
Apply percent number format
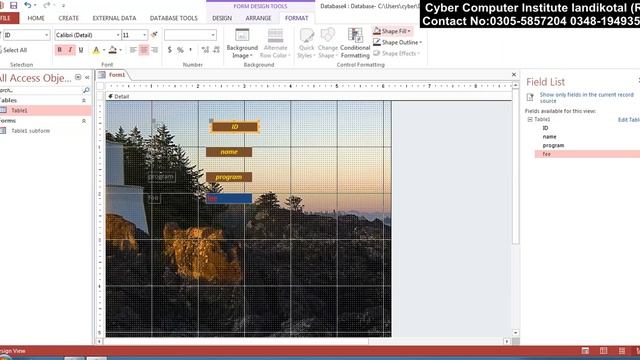coord(180,50)
